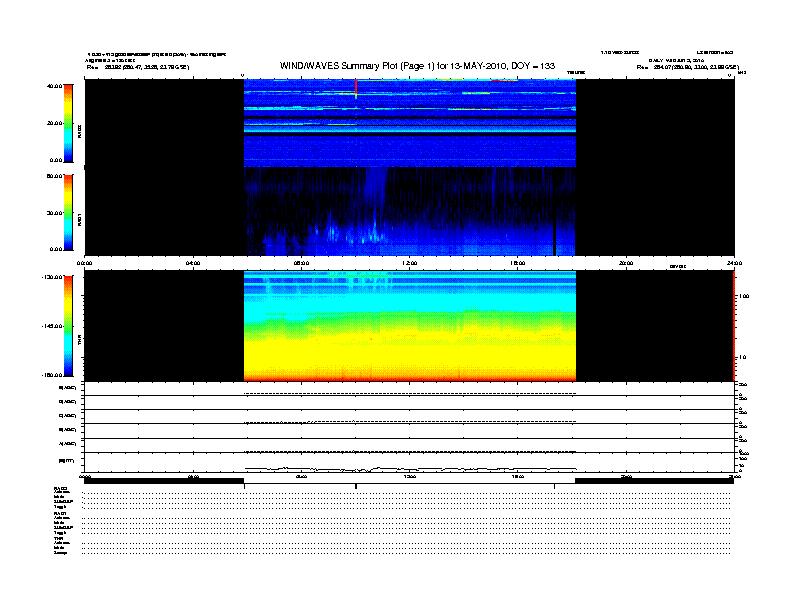Click the right black gap bar on status timeline
This screenshot has width=792, height=612.
click(x=655, y=481)
